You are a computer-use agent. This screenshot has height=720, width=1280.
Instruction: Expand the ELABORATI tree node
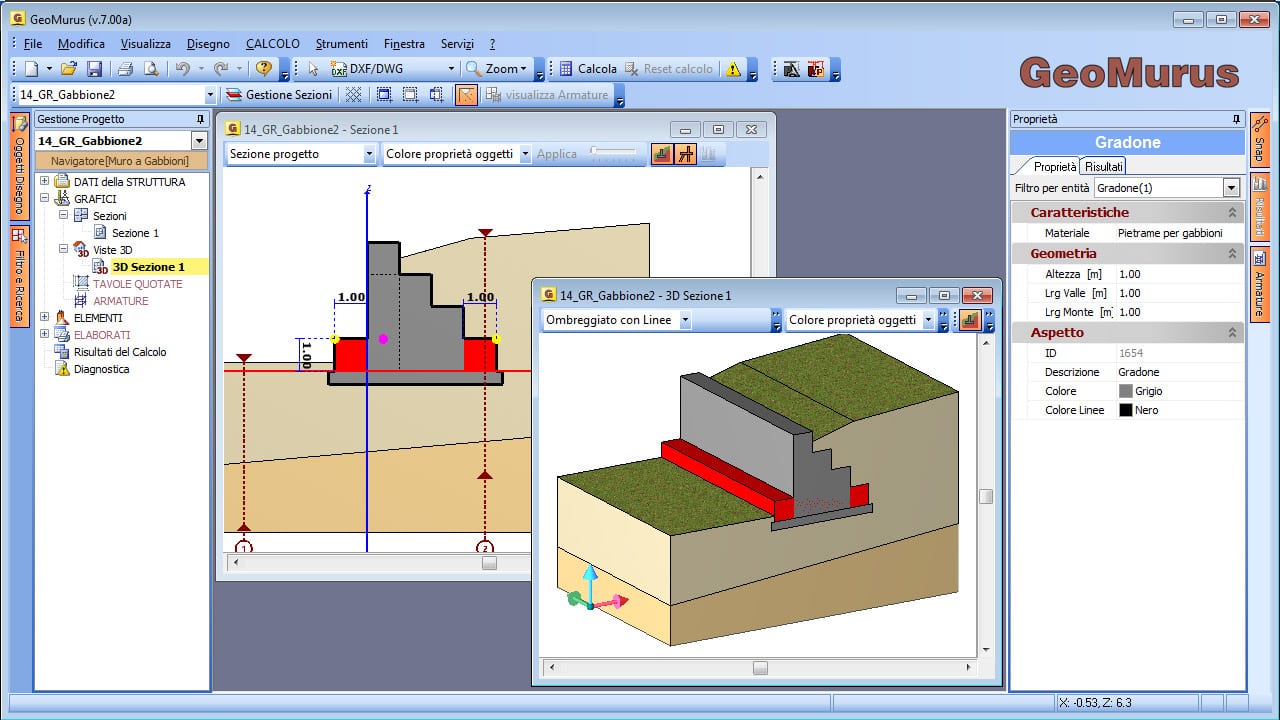pyautogui.click(x=44, y=335)
